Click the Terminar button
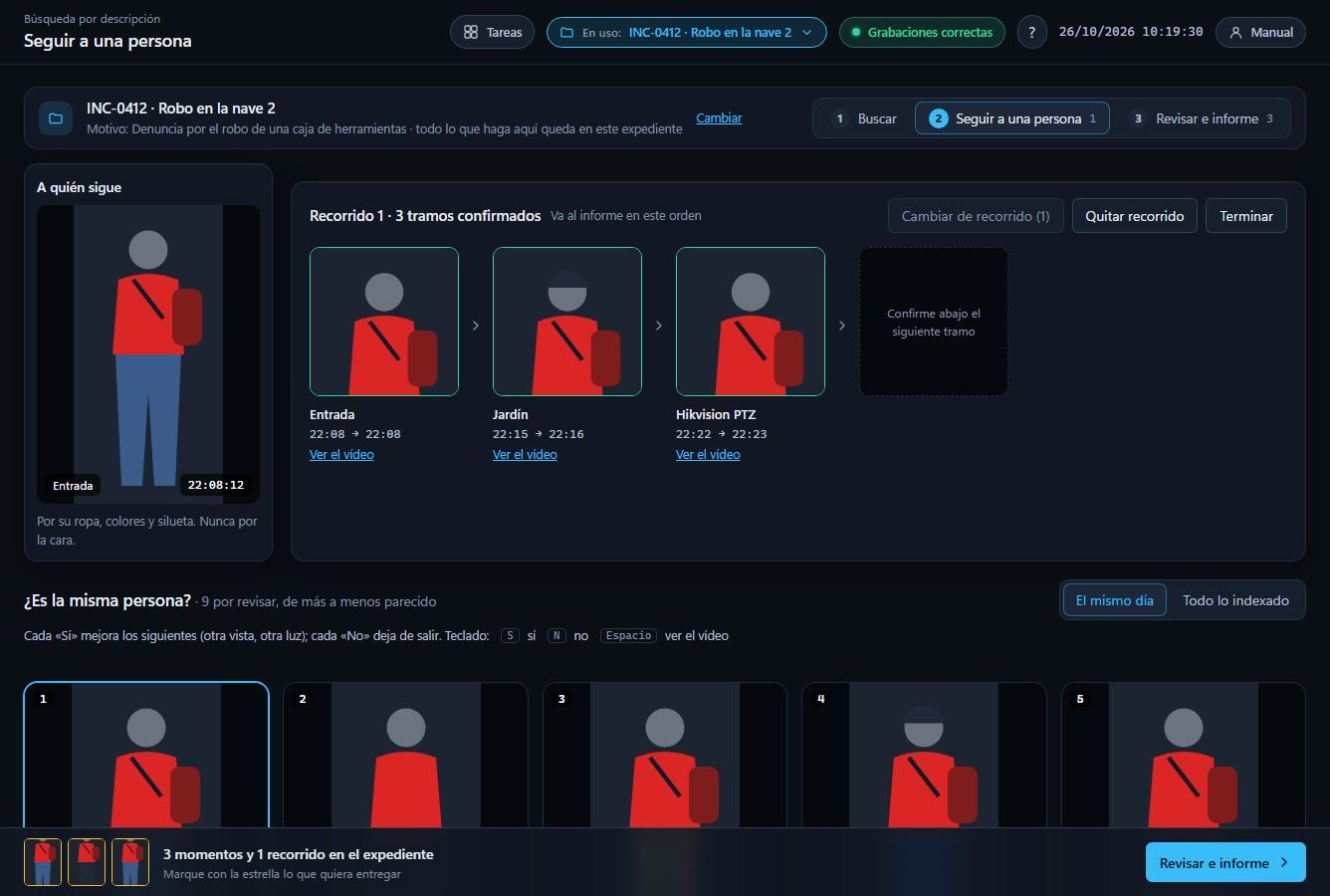1330x896 pixels. 1246,216
